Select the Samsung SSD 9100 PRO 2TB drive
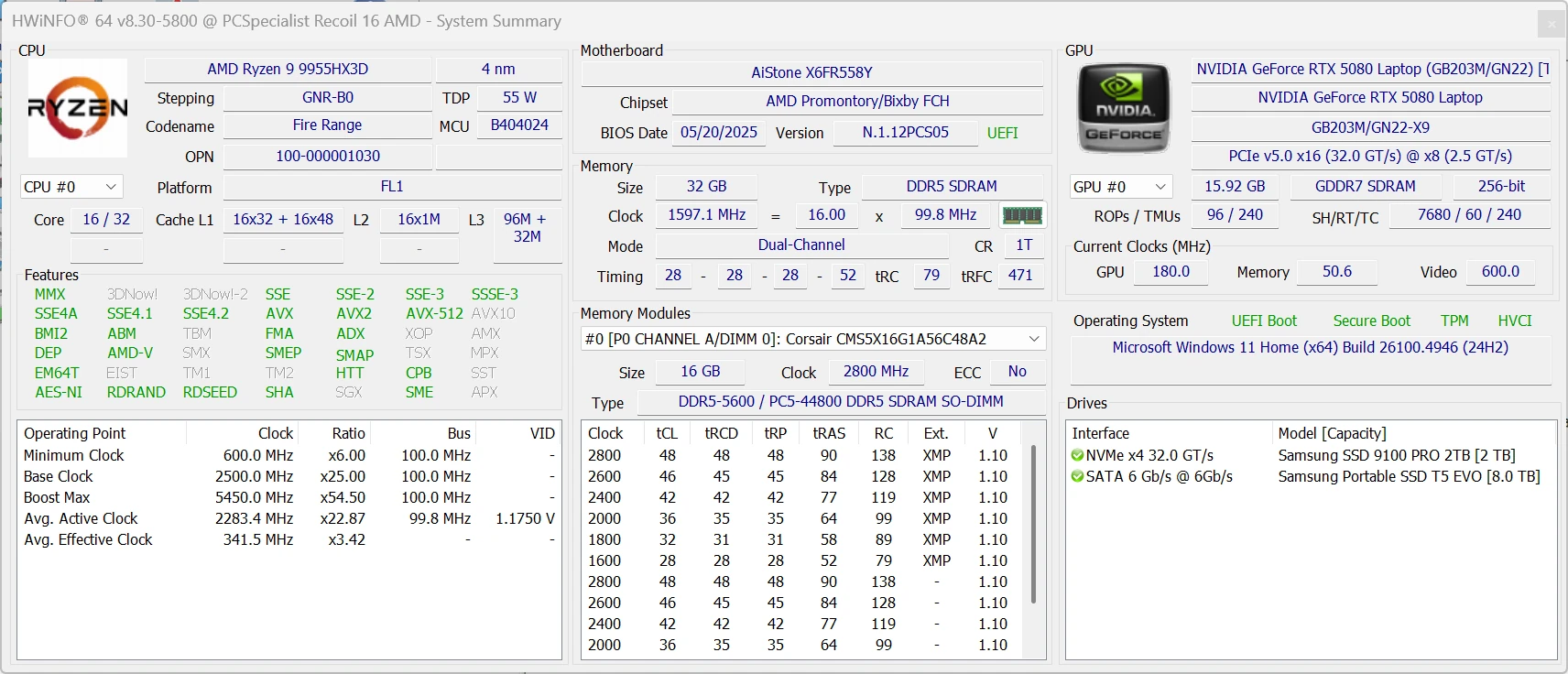 pos(1311,455)
